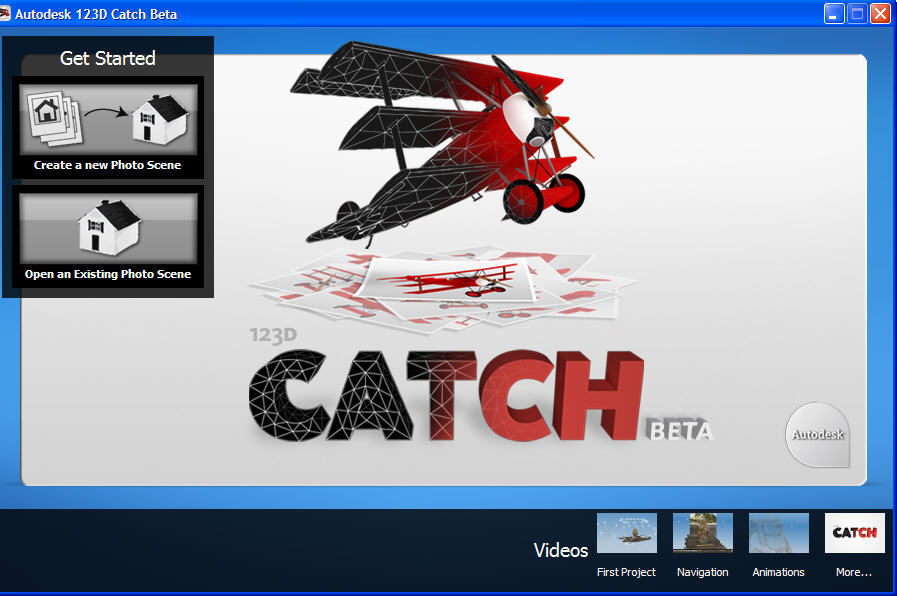
Task: Play the Navigation video thumbnail
Action: 702,533
